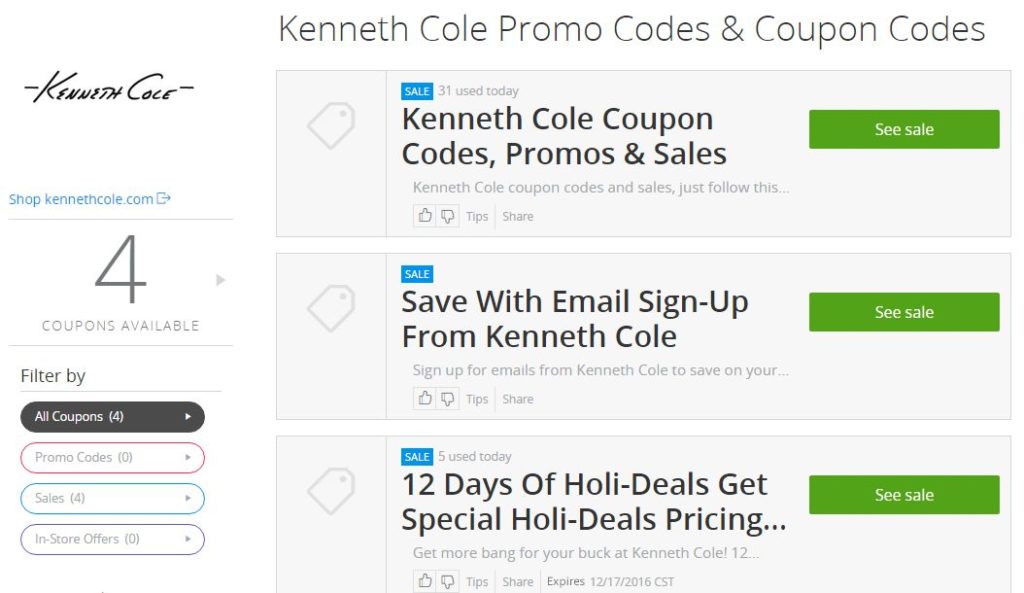This screenshot has width=1024, height=593.
Task: Filter by Promo Codes (0)
Action: pyautogui.click(x=112, y=458)
